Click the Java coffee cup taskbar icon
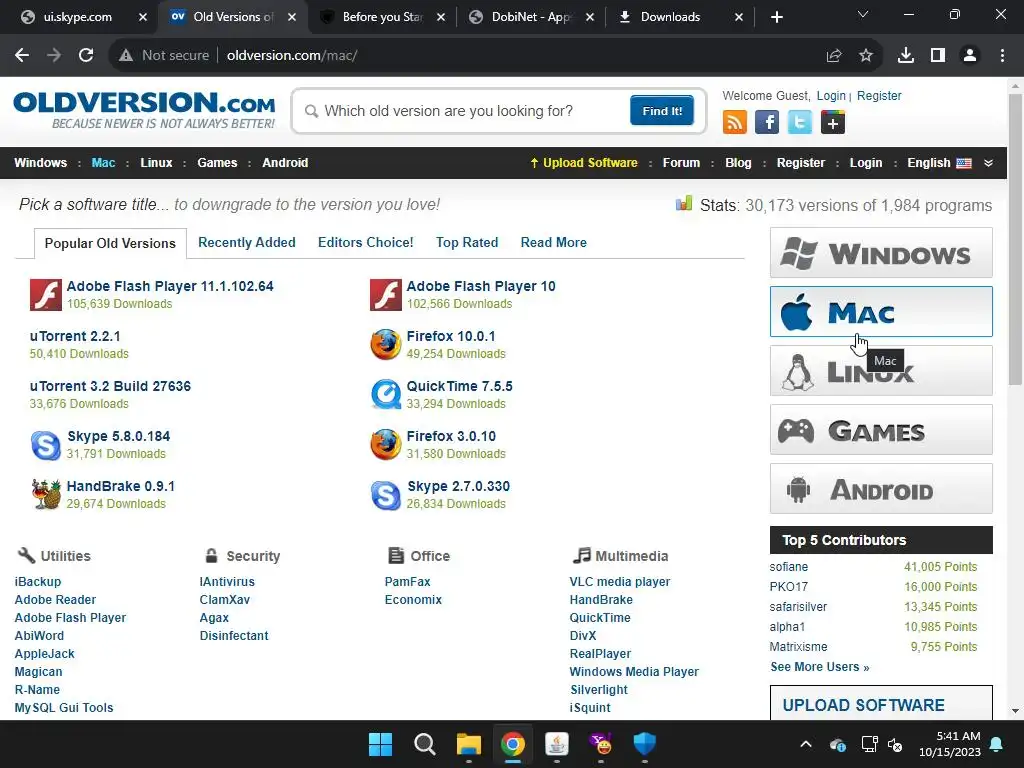Image resolution: width=1024 pixels, height=768 pixels. point(556,744)
